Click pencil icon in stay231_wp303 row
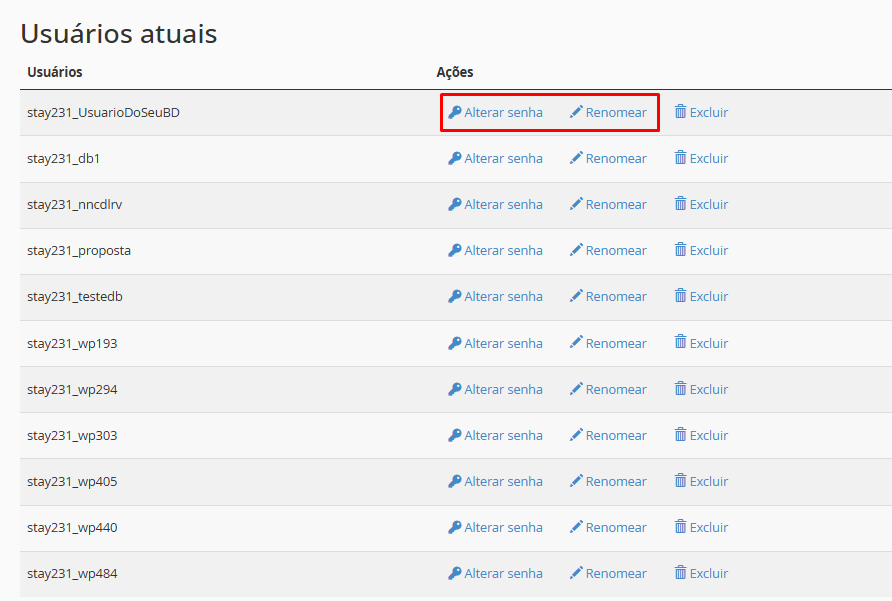 point(576,435)
